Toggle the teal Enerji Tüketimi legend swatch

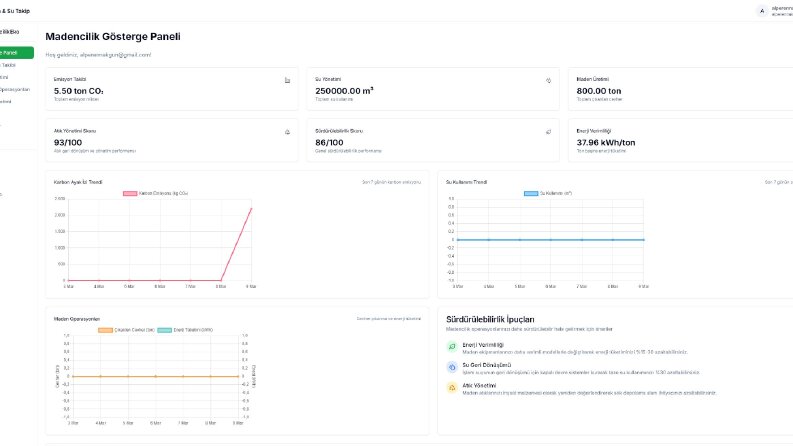click(164, 330)
